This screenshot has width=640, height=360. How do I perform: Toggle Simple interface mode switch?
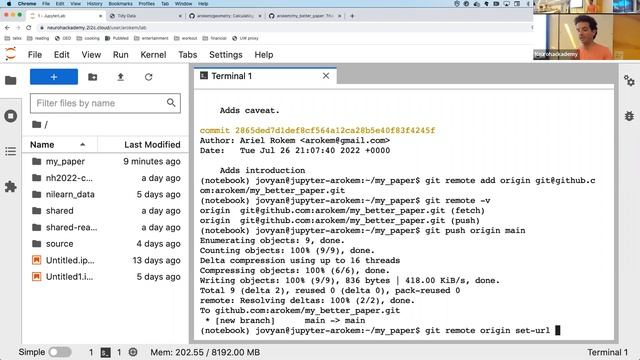[x=60, y=352]
